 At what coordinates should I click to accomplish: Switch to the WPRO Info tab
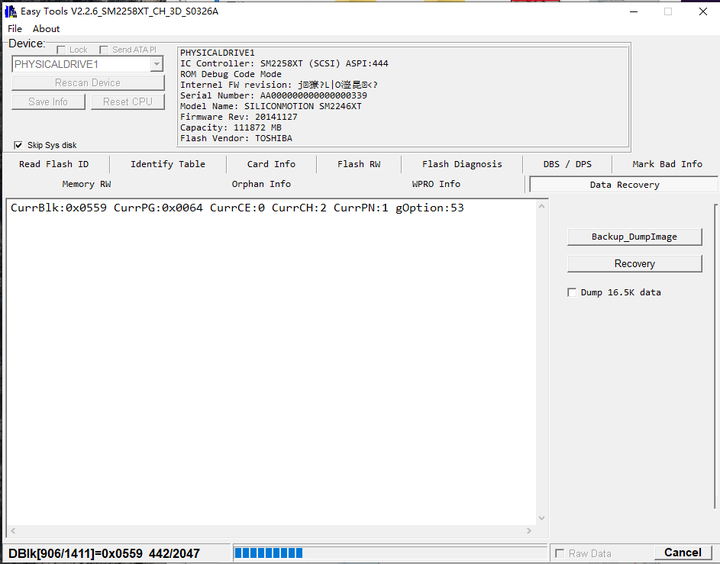tap(436, 184)
